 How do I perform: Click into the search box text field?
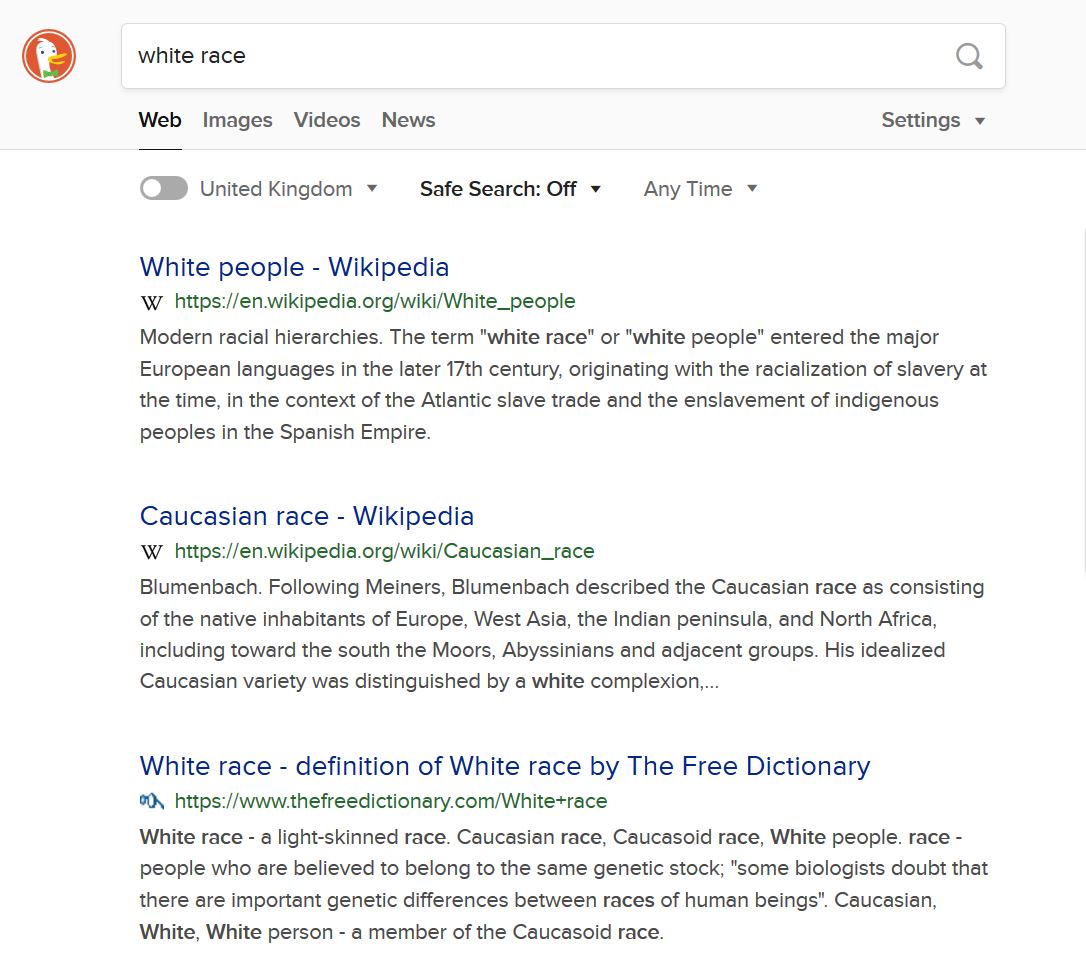(x=530, y=56)
